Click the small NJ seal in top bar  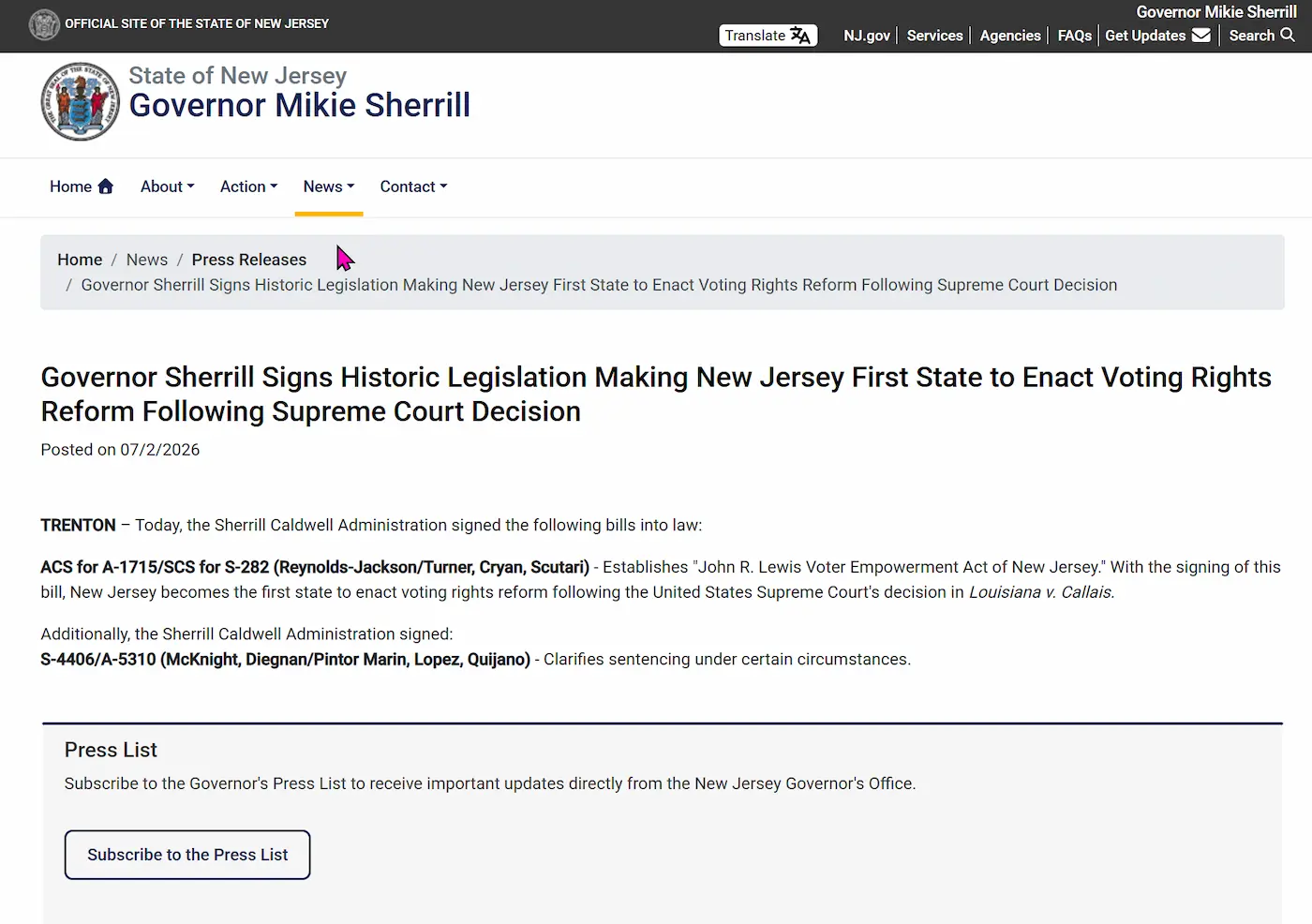coord(44,24)
